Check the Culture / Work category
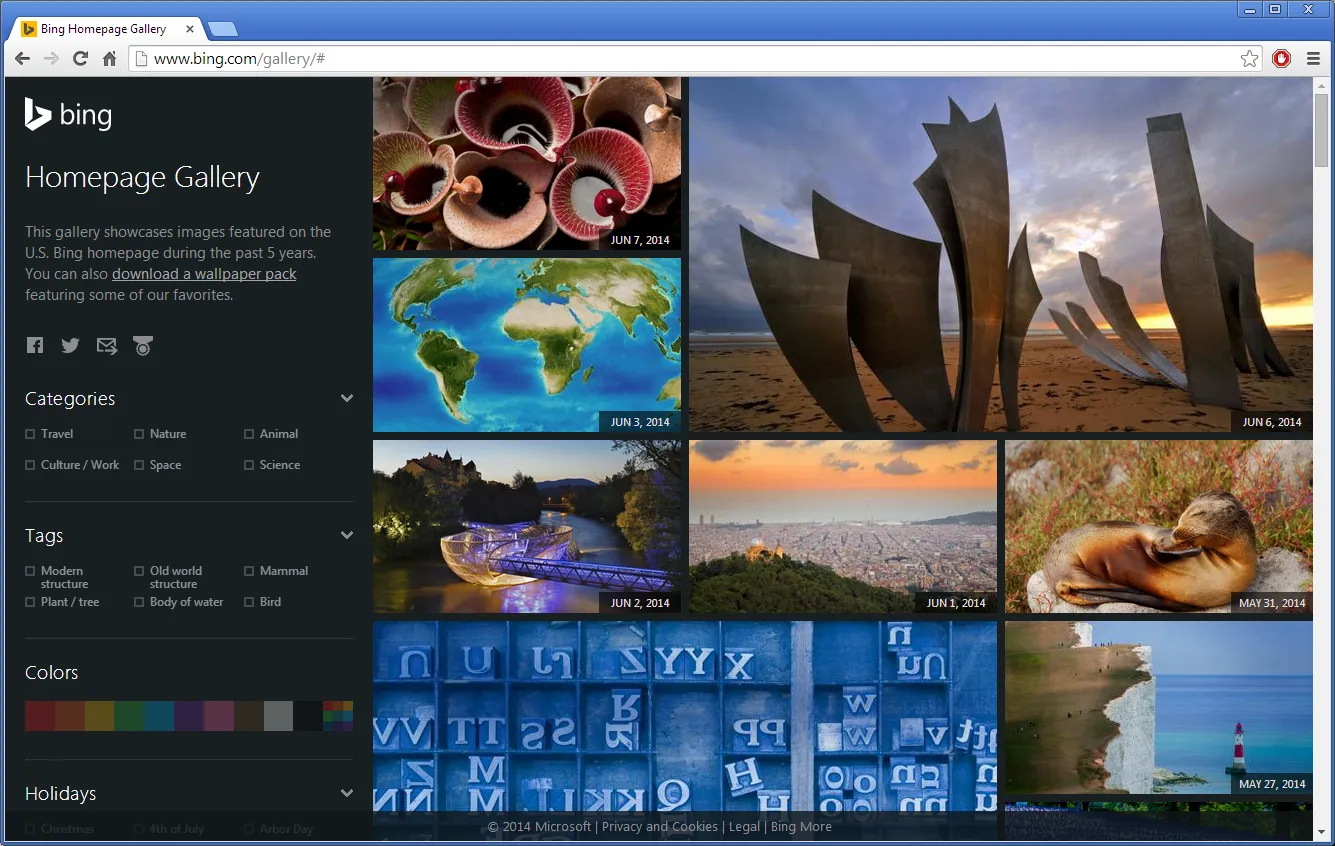 (30, 465)
